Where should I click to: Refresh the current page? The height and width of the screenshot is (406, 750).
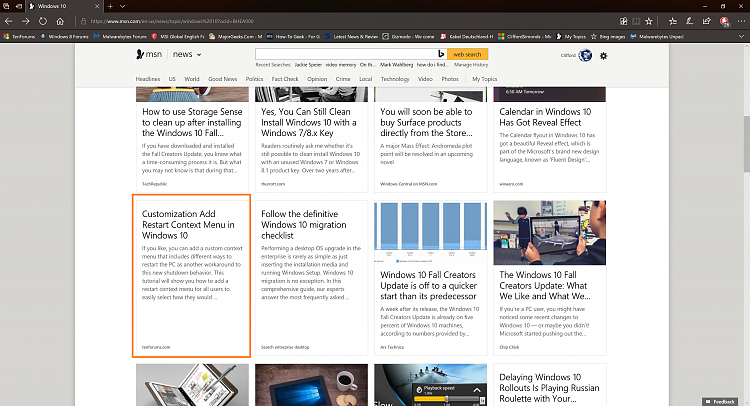pyautogui.click(x=43, y=21)
